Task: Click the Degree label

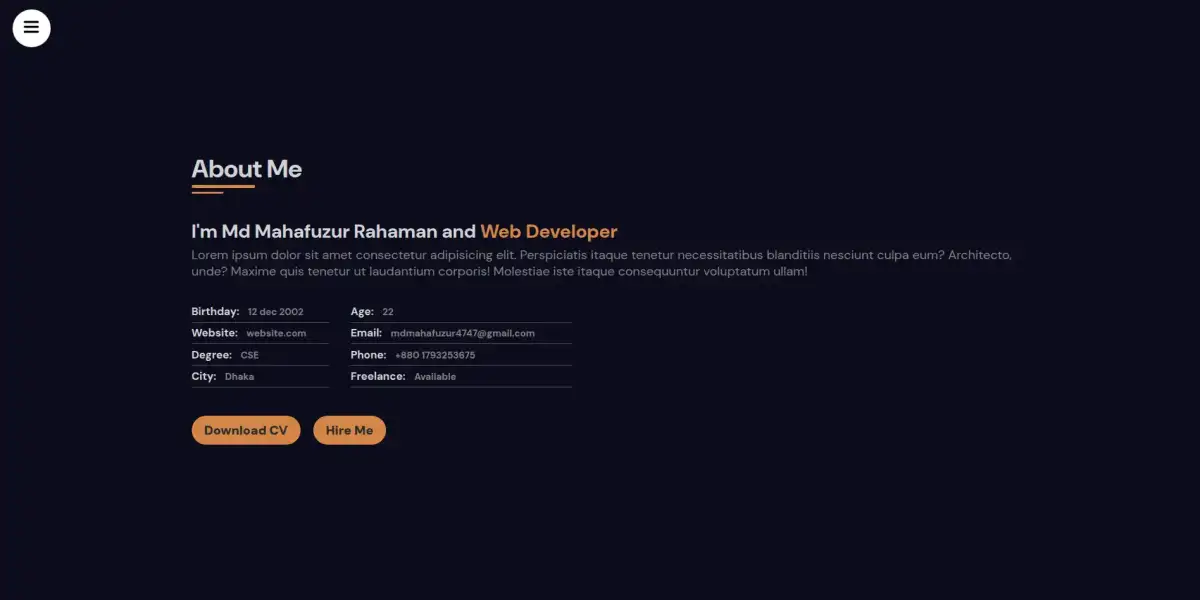Action: (212, 355)
